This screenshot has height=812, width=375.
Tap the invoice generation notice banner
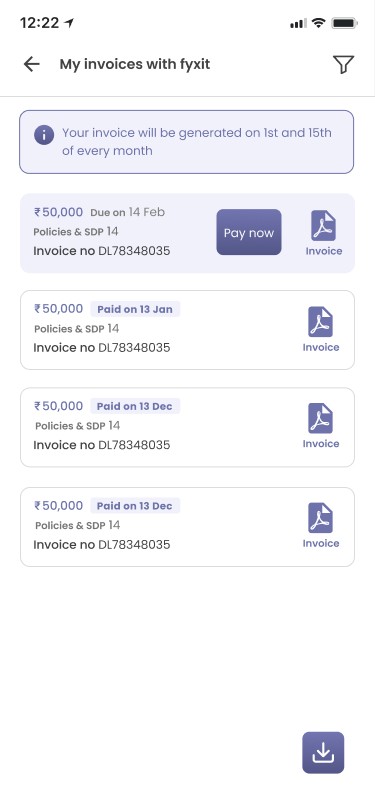point(186,142)
